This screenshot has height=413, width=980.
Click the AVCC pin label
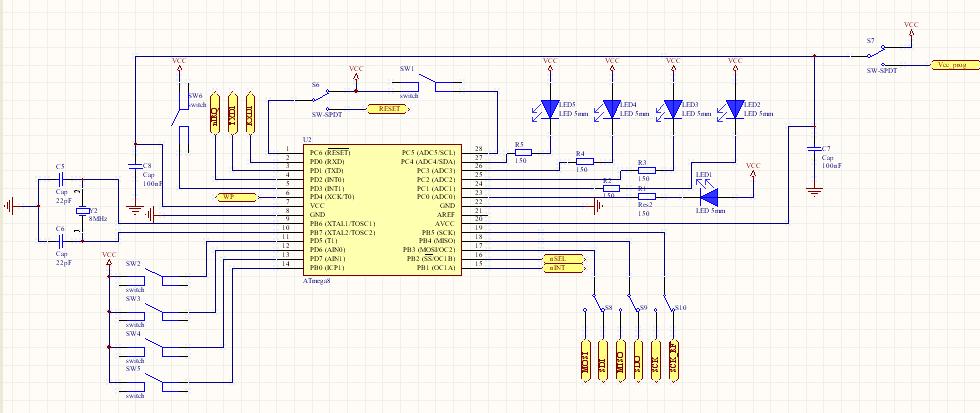click(446, 223)
